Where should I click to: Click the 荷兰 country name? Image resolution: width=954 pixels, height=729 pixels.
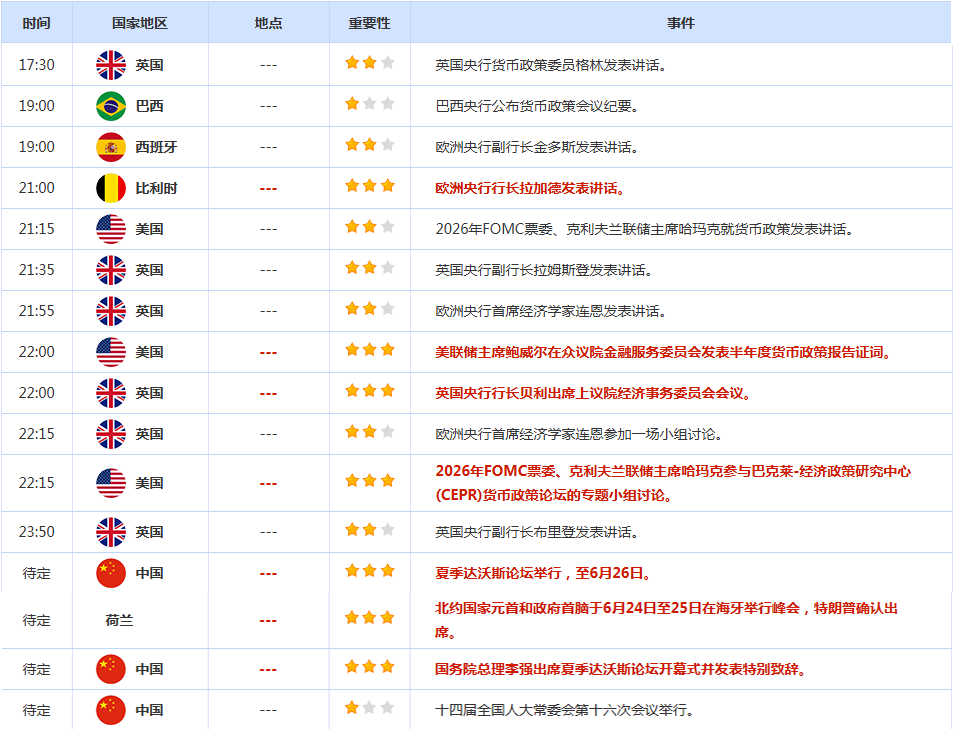click(x=119, y=620)
